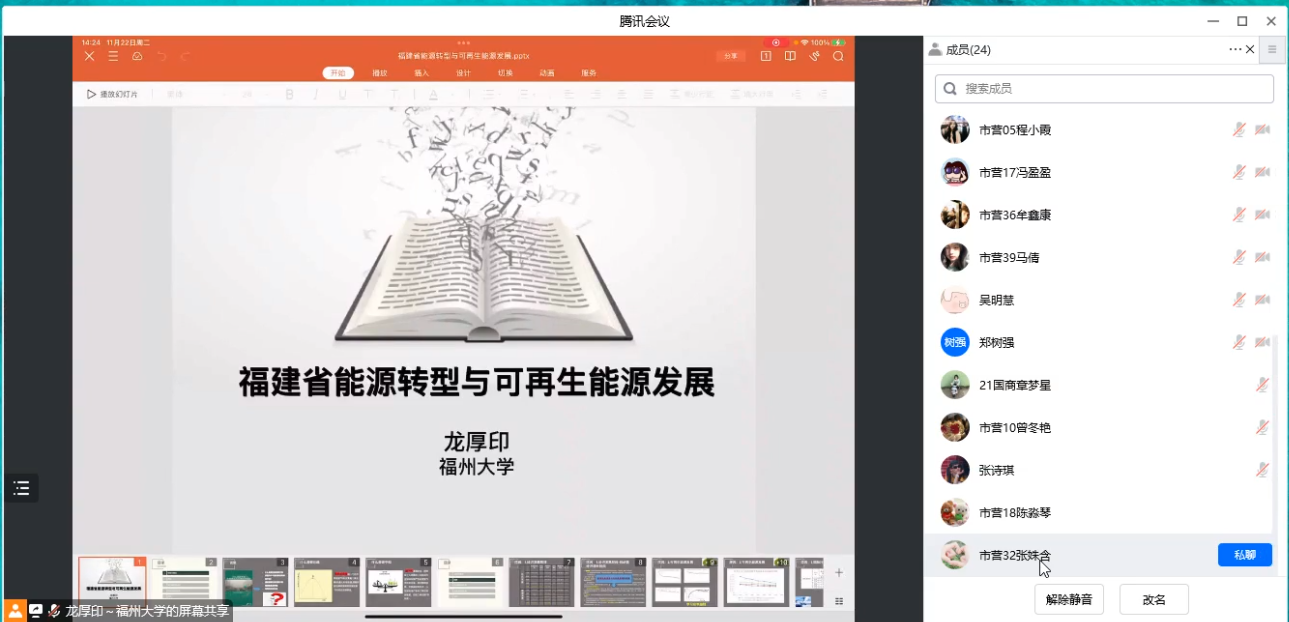Viewport: 1289px width, 622px height.
Task: Click the floating list icon at left edge
Action: click(x=21, y=488)
